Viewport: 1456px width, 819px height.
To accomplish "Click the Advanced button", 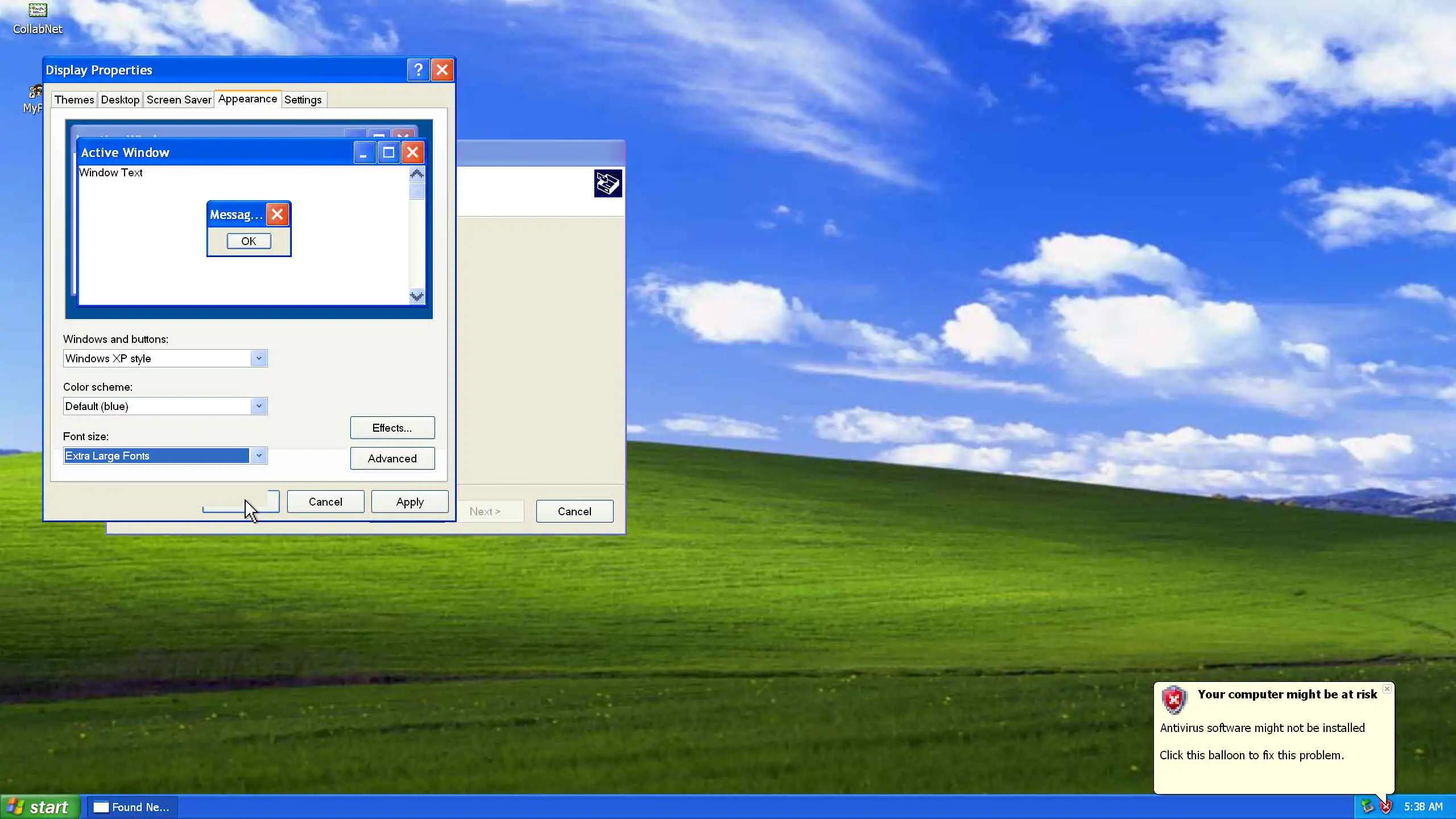I will coord(392,458).
